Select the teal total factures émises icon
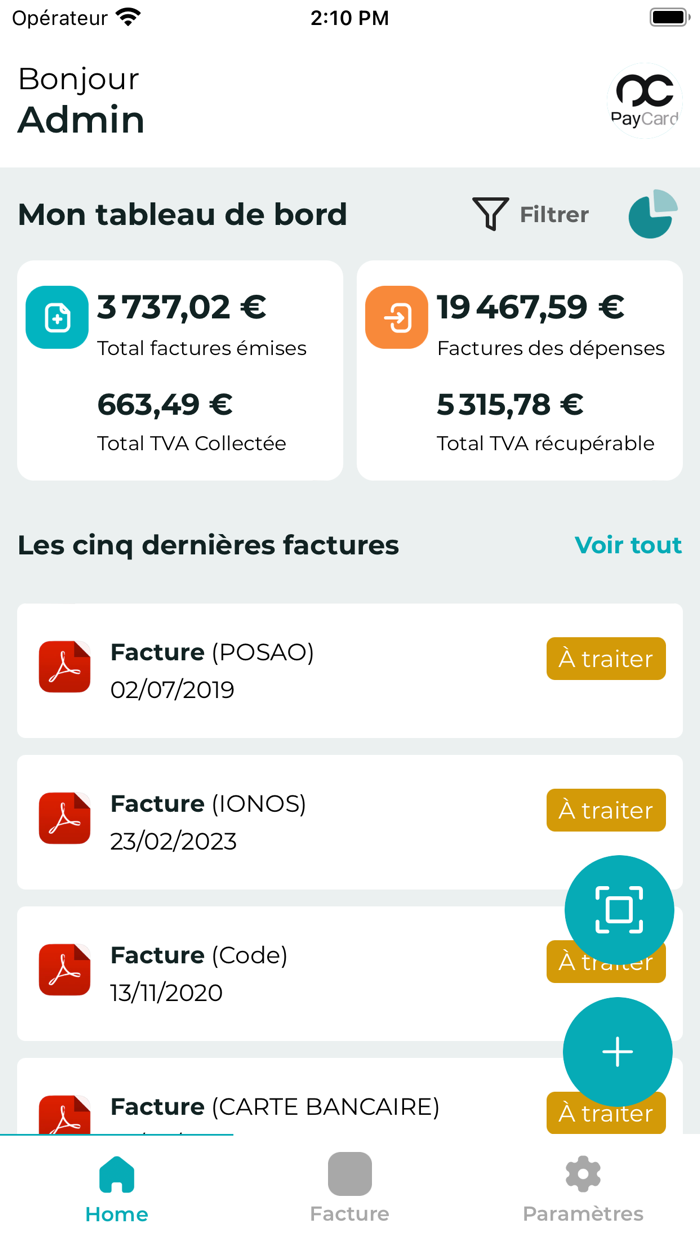The width and height of the screenshot is (700, 1244). 56,315
